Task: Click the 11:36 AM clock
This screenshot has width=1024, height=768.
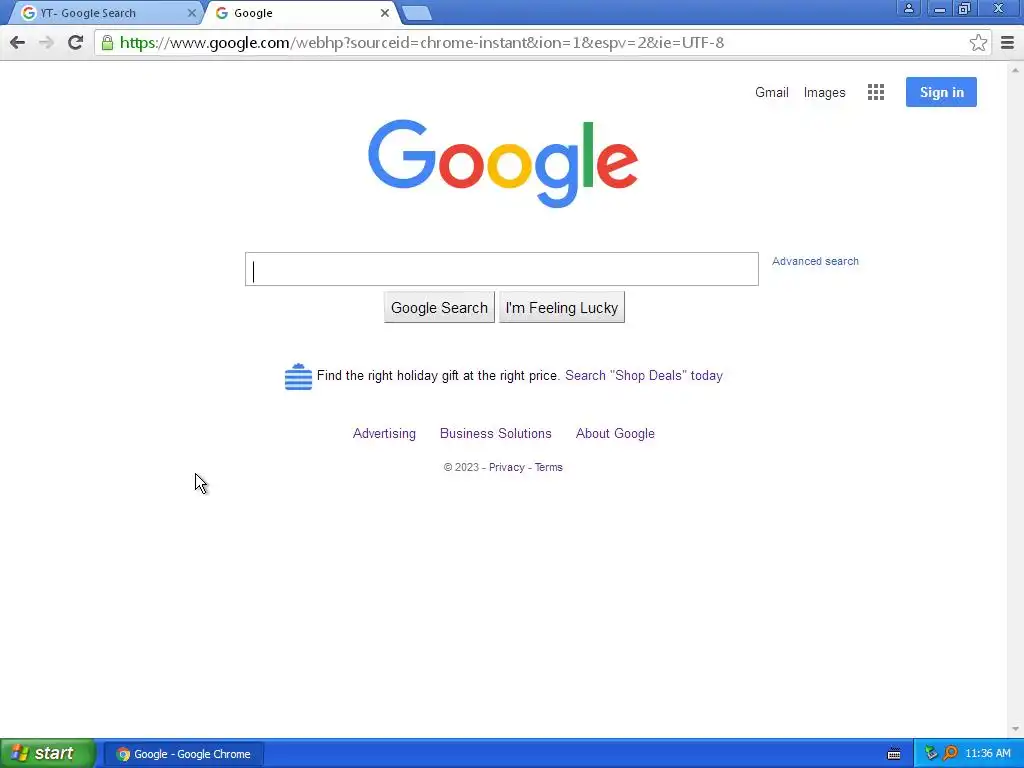Action: point(987,754)
